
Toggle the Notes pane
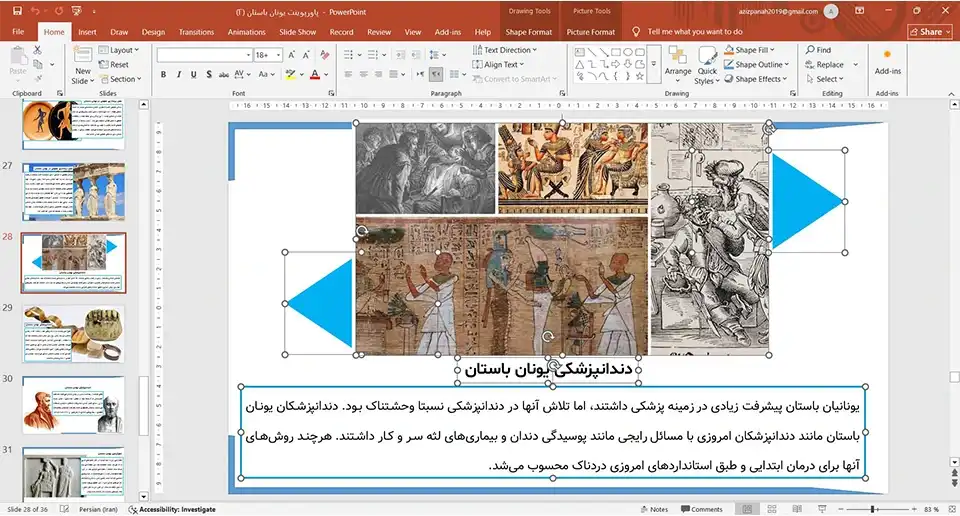click(x=654, y=509)
